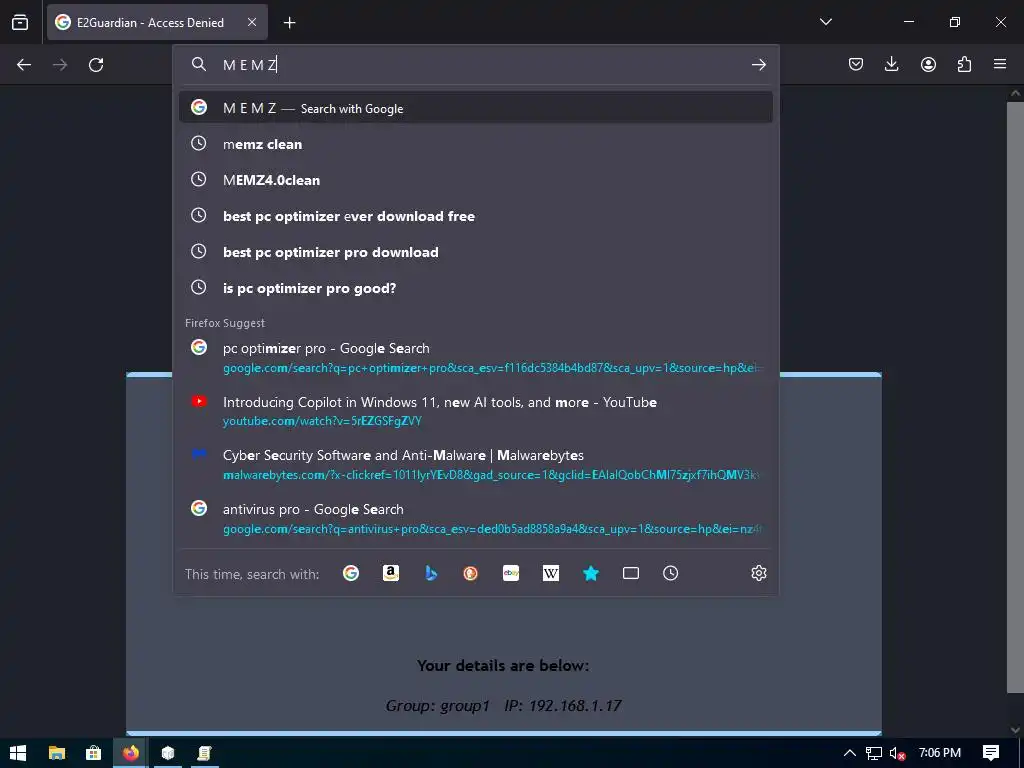
Task: Open Firefox View button in tab strip
Action: (x=20, y=22)
